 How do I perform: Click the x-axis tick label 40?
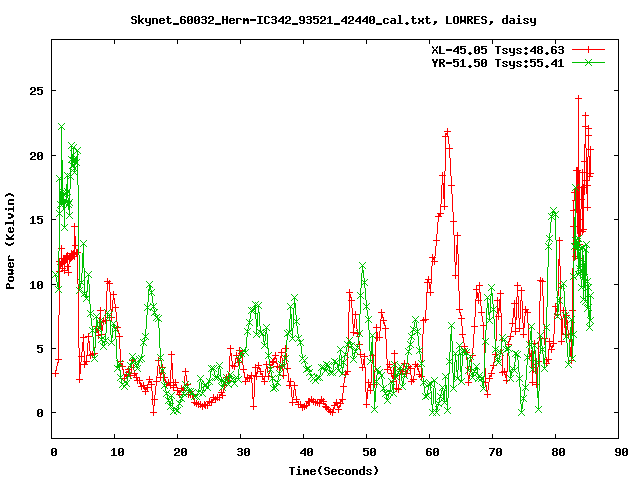tap(306, 452)
